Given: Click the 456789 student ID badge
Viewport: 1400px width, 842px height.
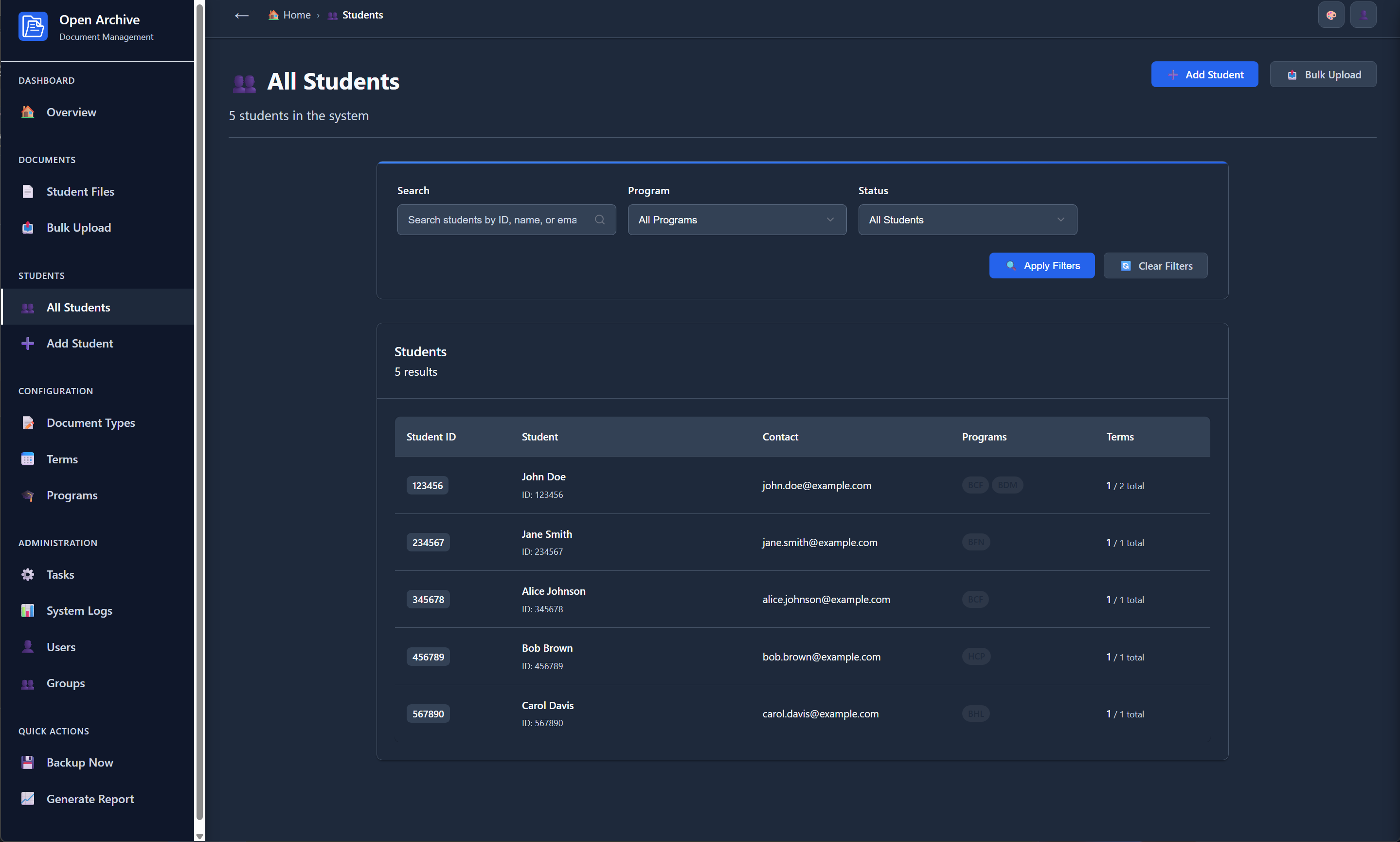Looking at the screenshot, I should 428,657.
